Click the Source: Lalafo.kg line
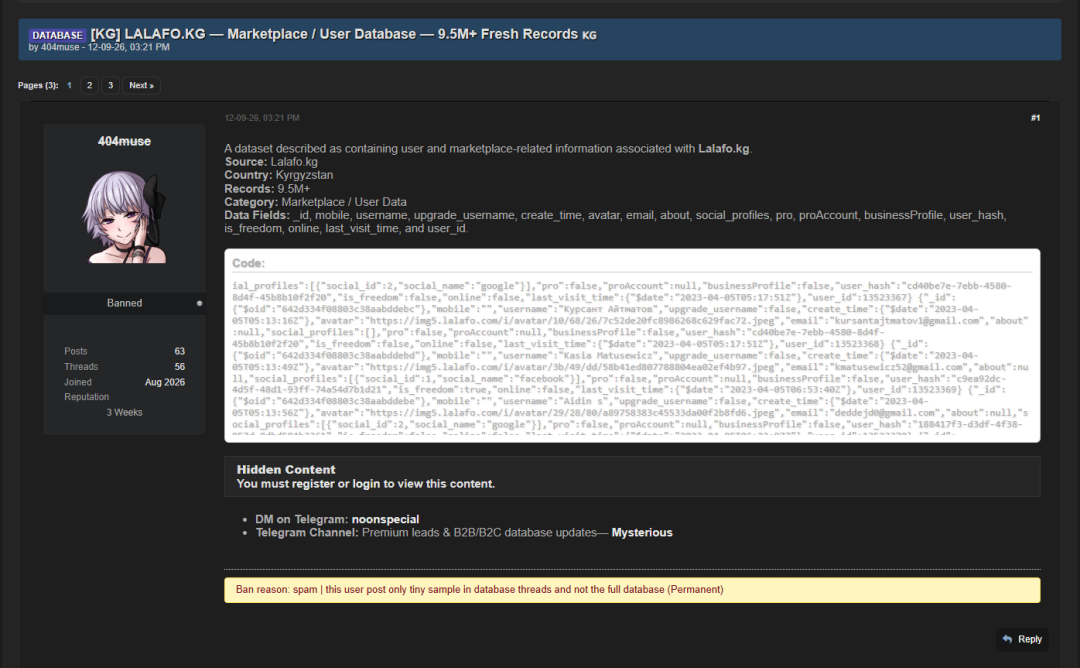 (x=271, y=162)
